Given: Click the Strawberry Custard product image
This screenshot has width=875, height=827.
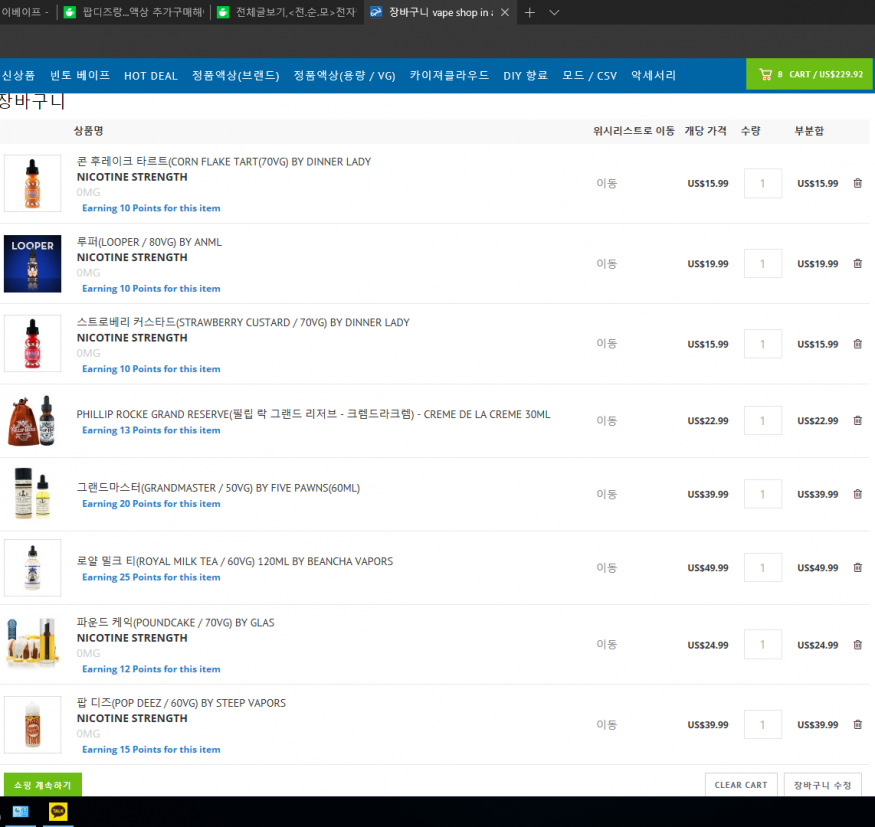Looking at the screenshot, I should click(32, 343).
